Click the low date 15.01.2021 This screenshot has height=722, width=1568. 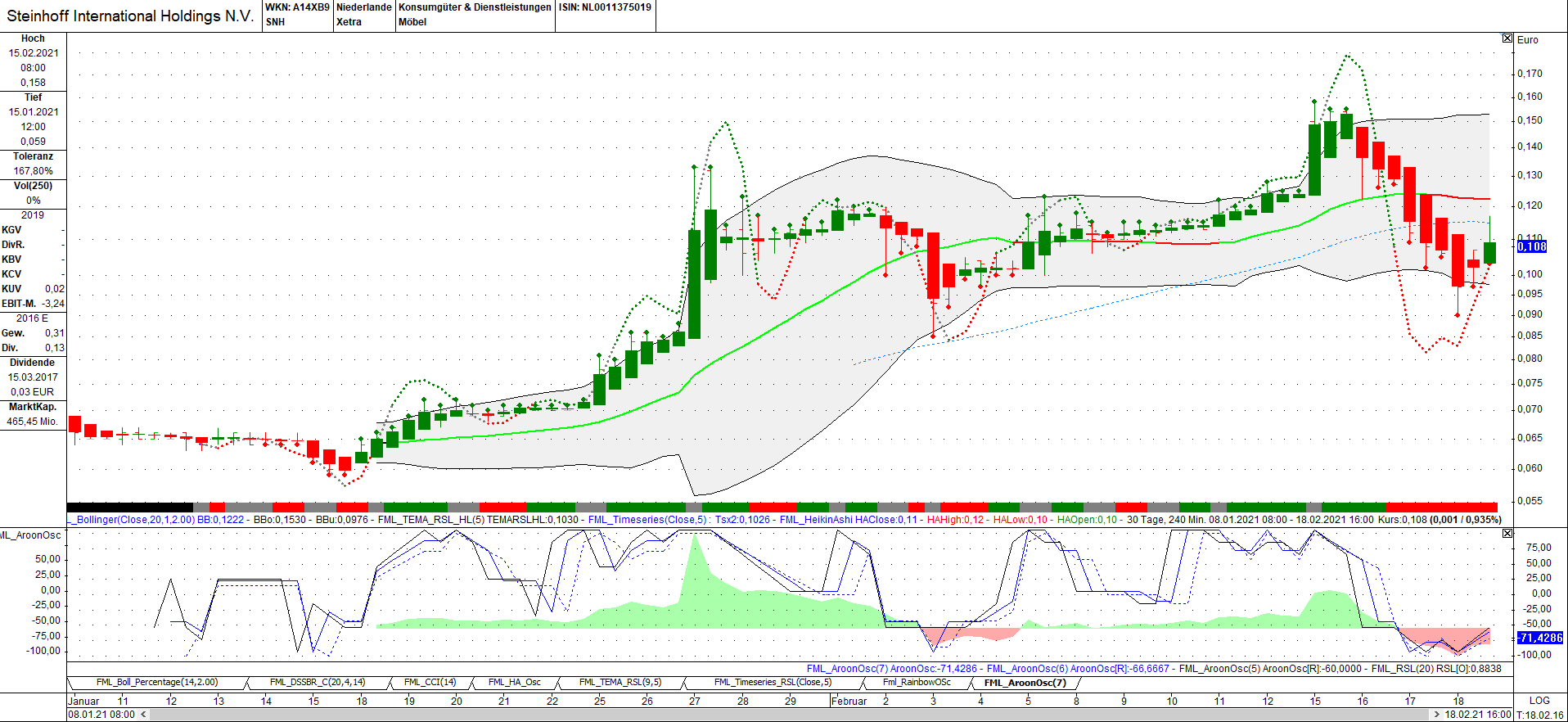click(34, 112)
